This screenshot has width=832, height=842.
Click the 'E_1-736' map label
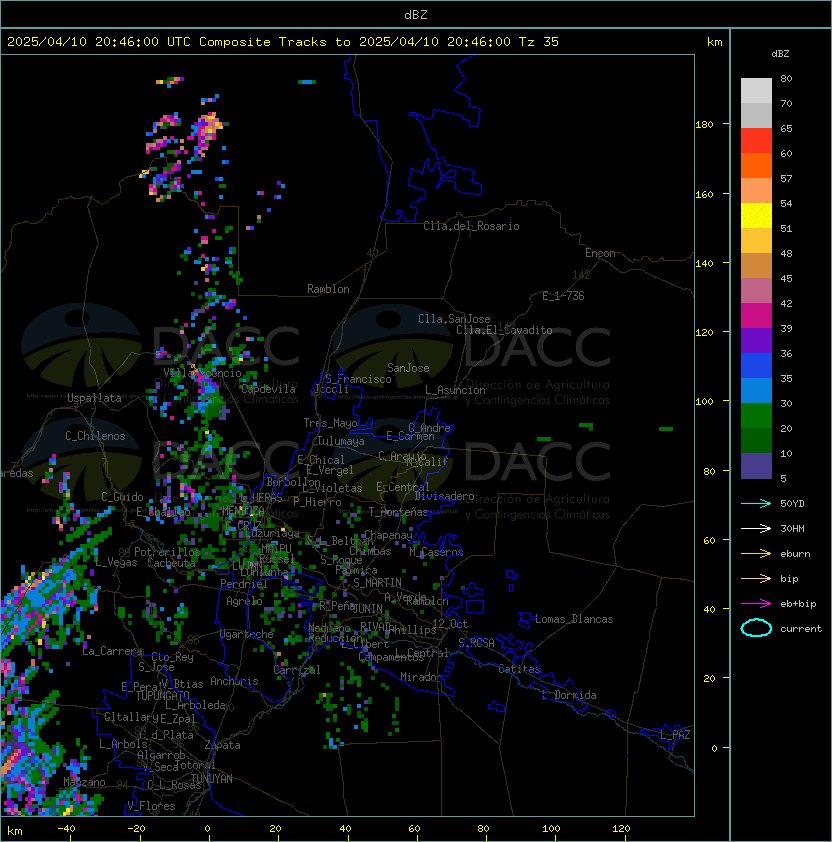coord(563,296)
